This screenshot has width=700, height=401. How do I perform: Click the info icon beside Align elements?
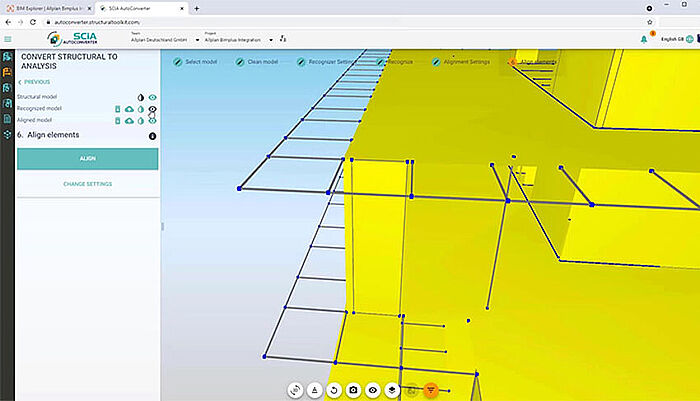coord(152,135)
